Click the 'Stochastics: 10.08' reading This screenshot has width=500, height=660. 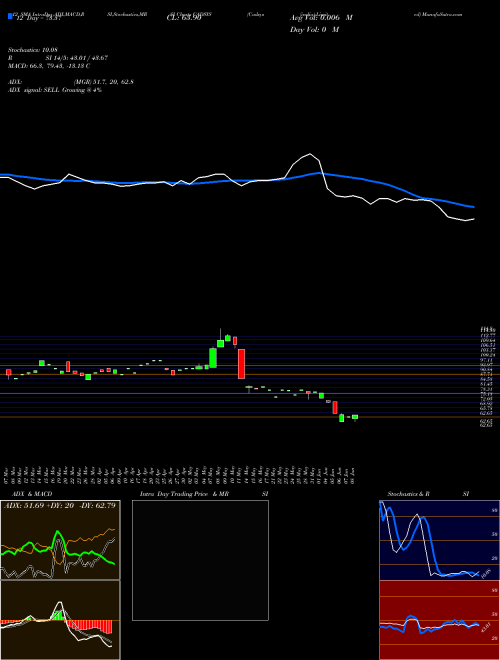31,49
